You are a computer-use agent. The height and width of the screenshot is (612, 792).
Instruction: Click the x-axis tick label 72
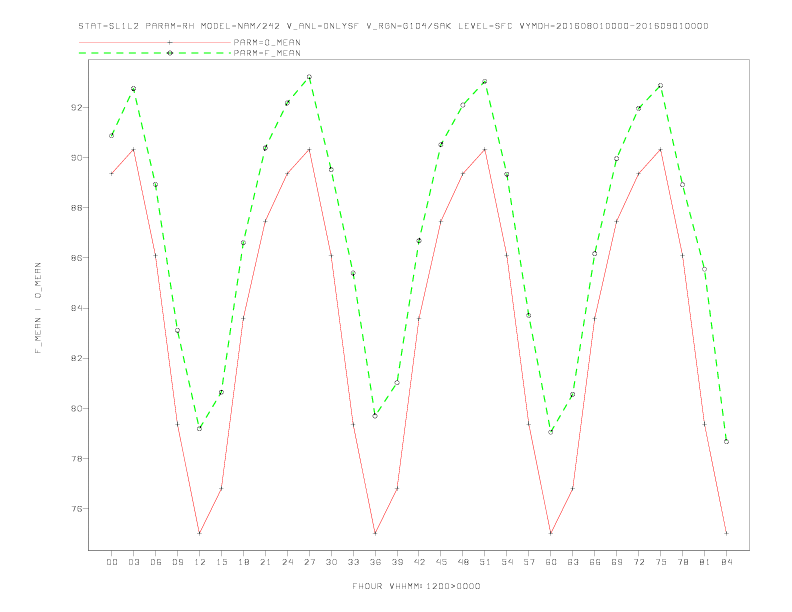click(x=638, y=562)
